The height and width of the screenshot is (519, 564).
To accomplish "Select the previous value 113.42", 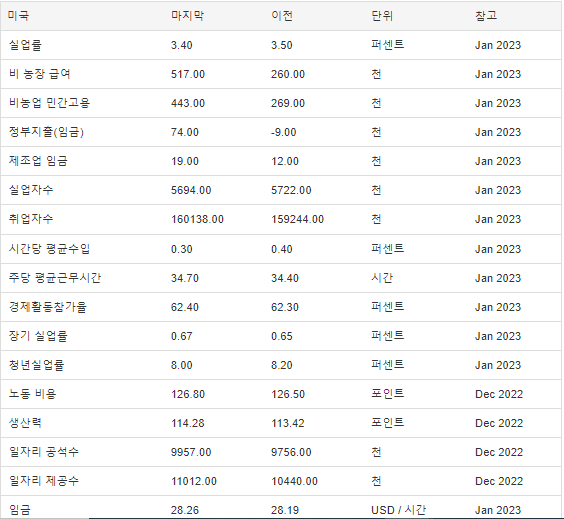I will [x=288, y=423].
